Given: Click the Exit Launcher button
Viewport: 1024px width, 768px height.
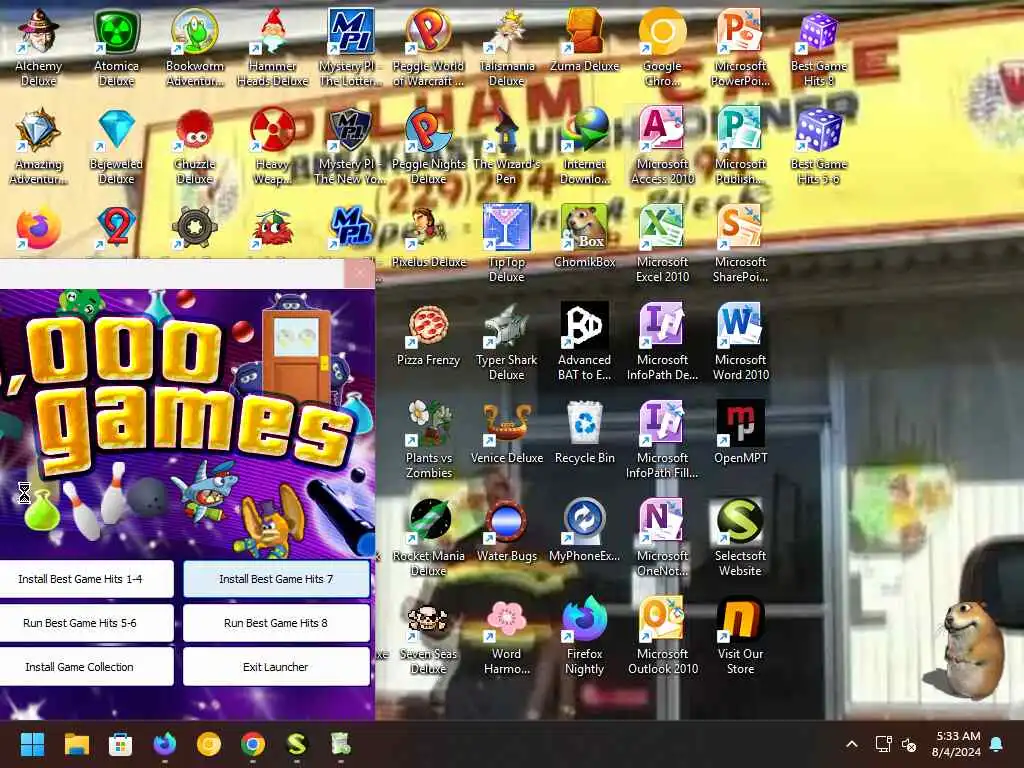Looking at the screenshot, I should click(x=276, y=667).
